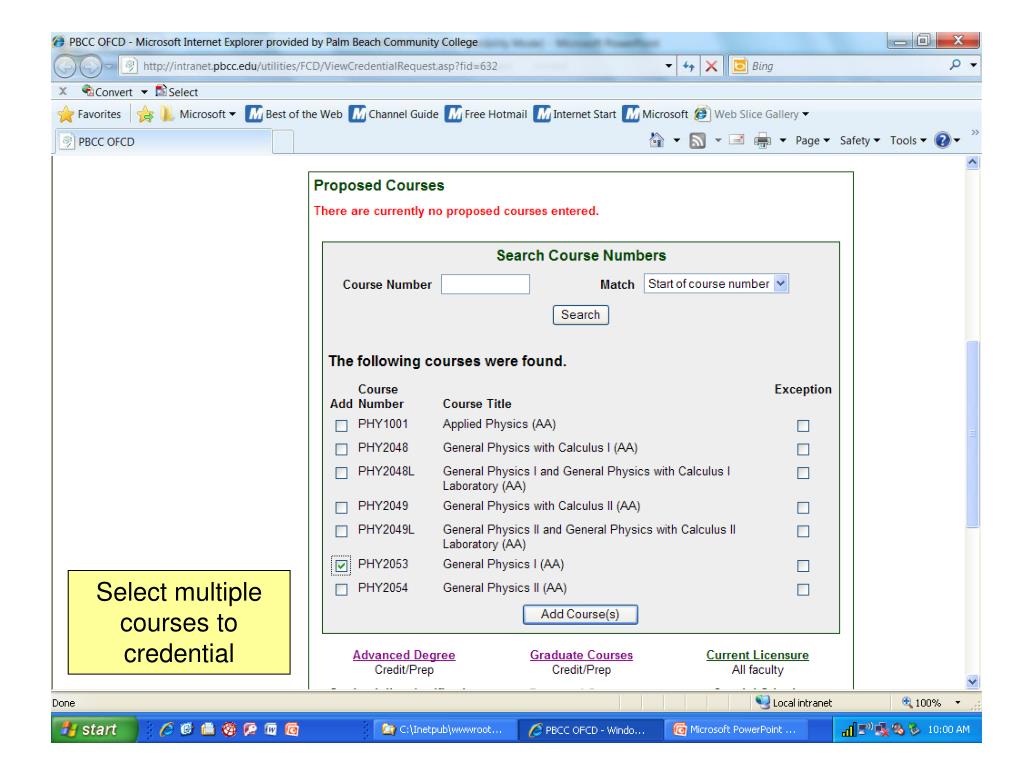Click the vertical scrollbar thumb
The image size is (1024, 768).
[x=972, y=433]
